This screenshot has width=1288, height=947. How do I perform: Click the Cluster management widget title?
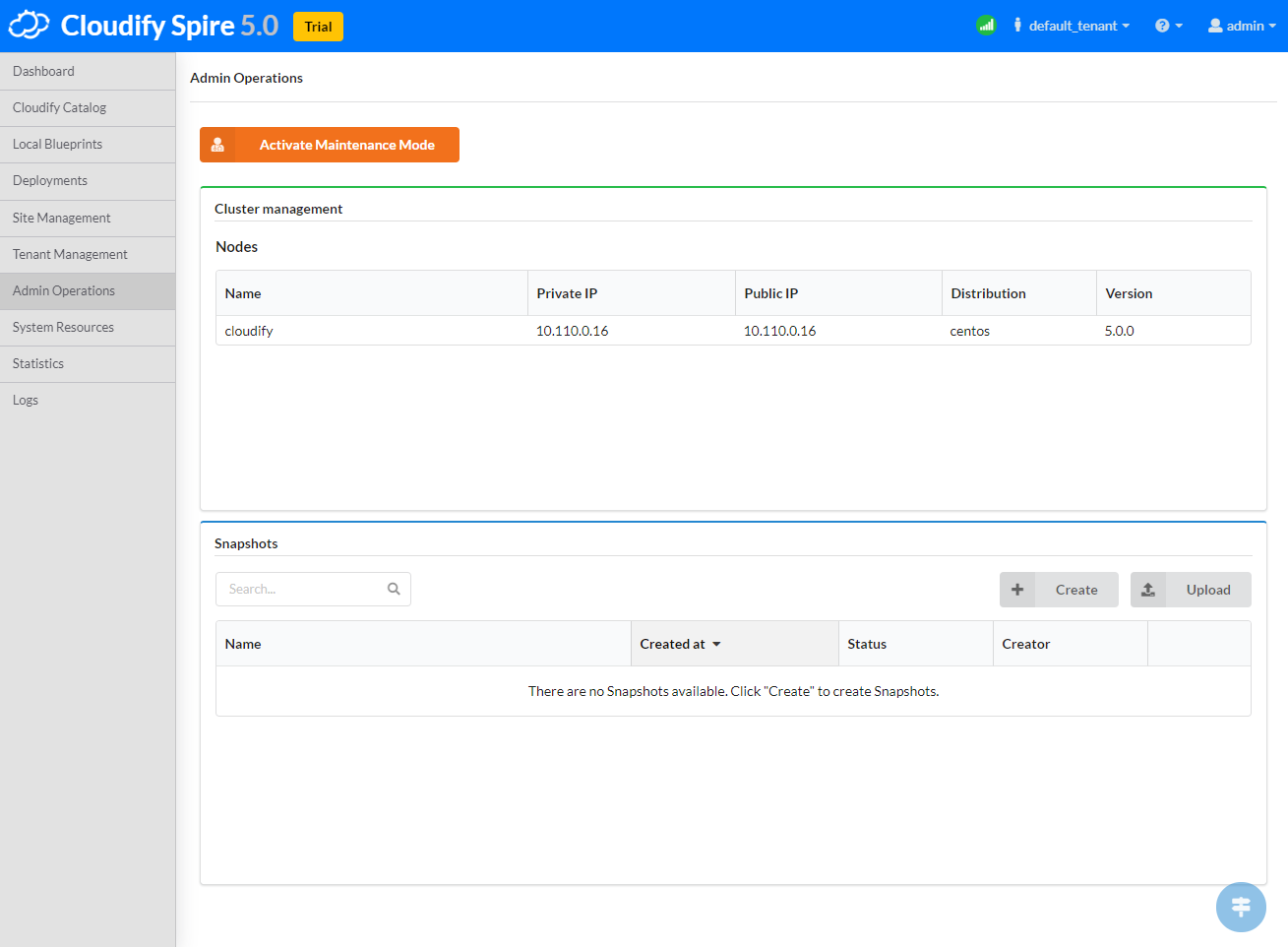point(278,209)
